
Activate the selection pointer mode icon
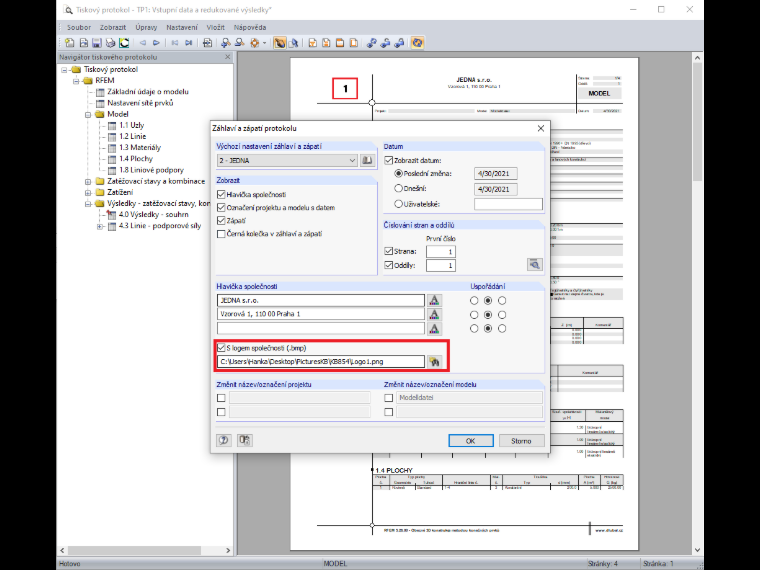(293, 43)
